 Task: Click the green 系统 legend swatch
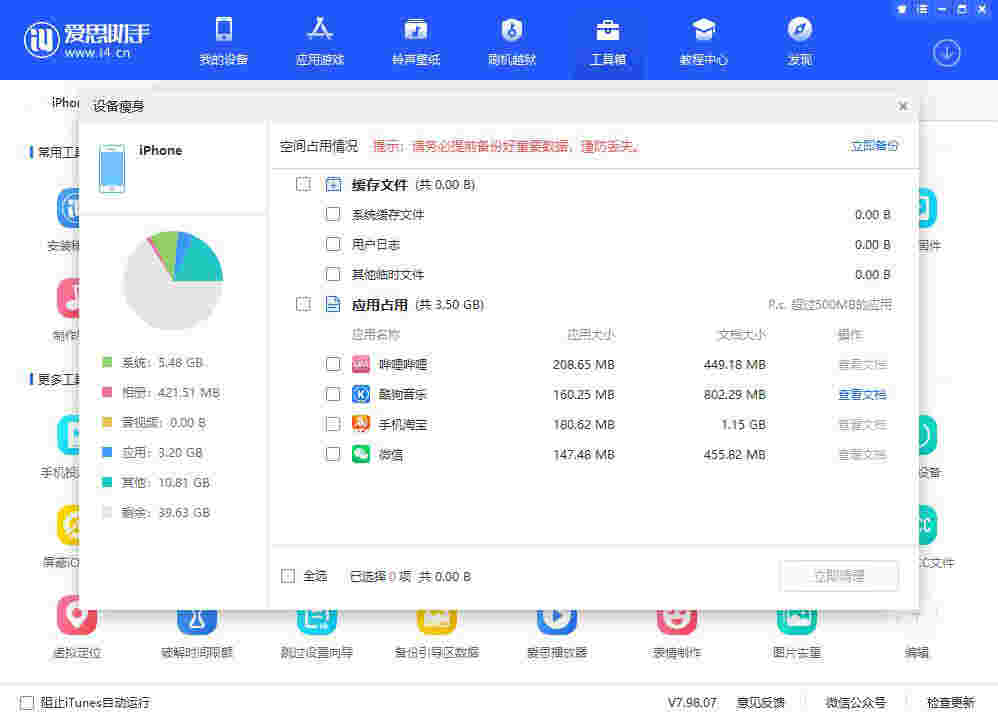[102, 362]
